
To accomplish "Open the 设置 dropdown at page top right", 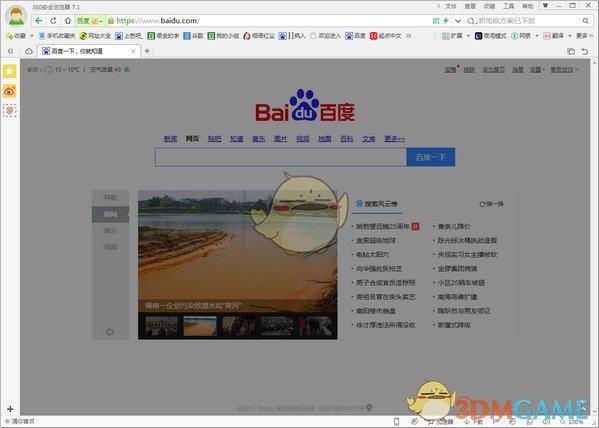I will pyautogui.click(x=537, y=70).
